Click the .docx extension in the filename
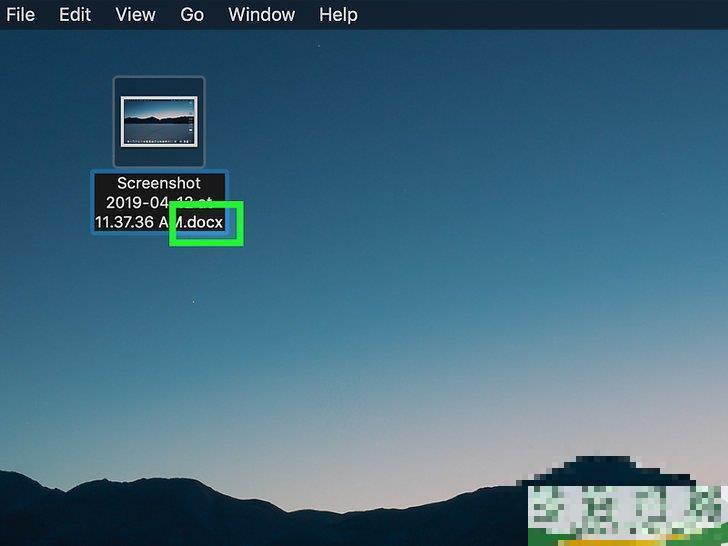 pos(203,221)
